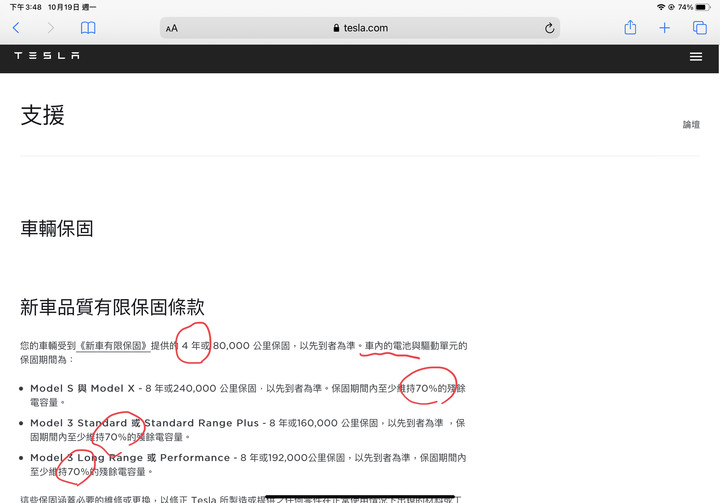The image size is (720, 503).
Task: Click the Model 3 Long Range 或 Performance bullet
Action: point(248,464)
